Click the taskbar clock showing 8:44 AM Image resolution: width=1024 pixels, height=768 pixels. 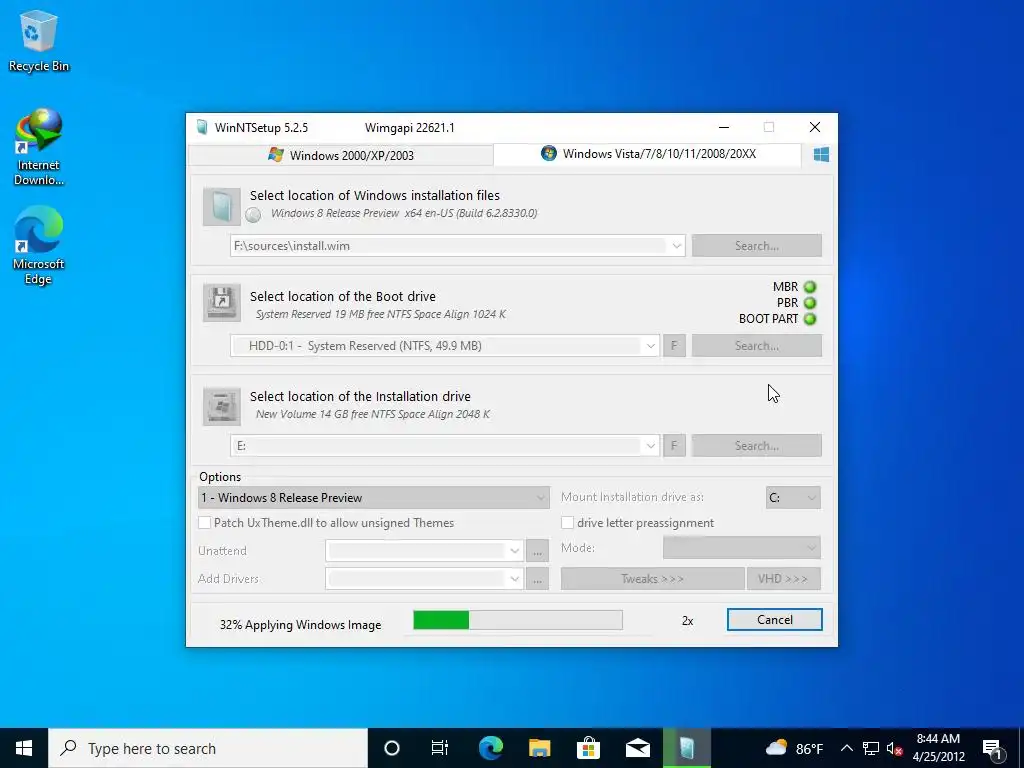click(938, 748)
